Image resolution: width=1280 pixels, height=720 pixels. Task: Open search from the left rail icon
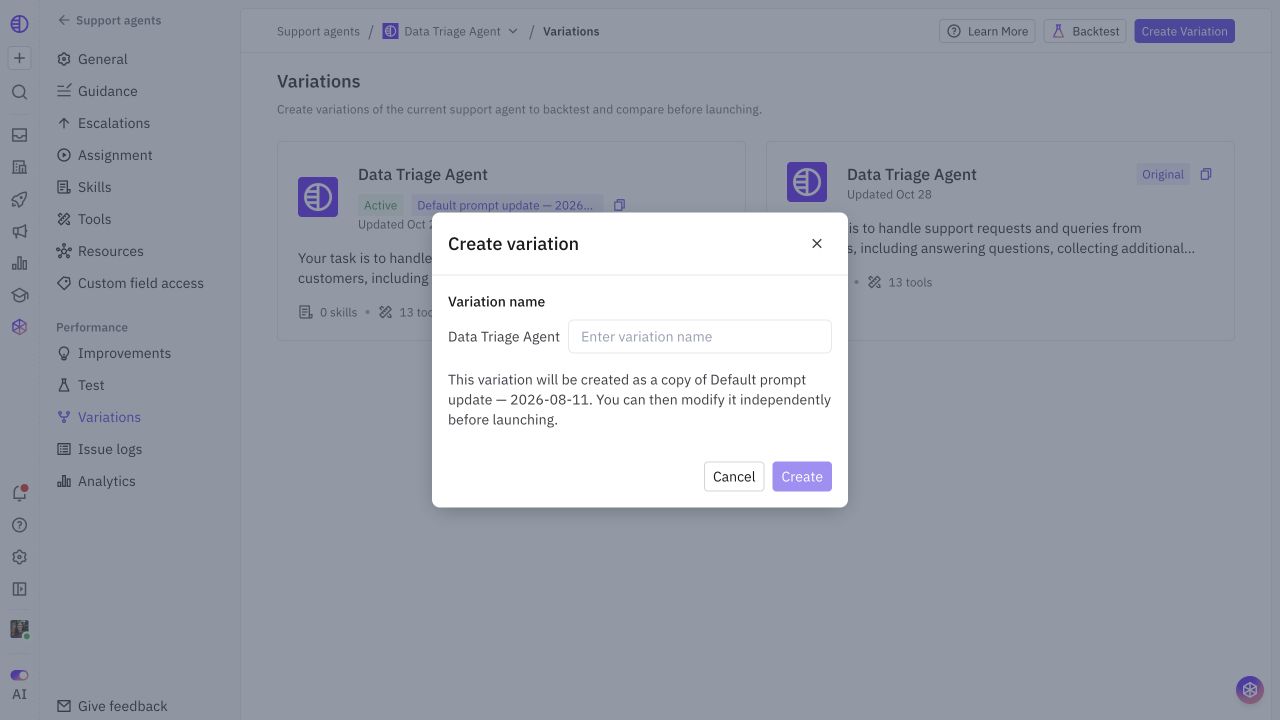click(x=19, y=92)
